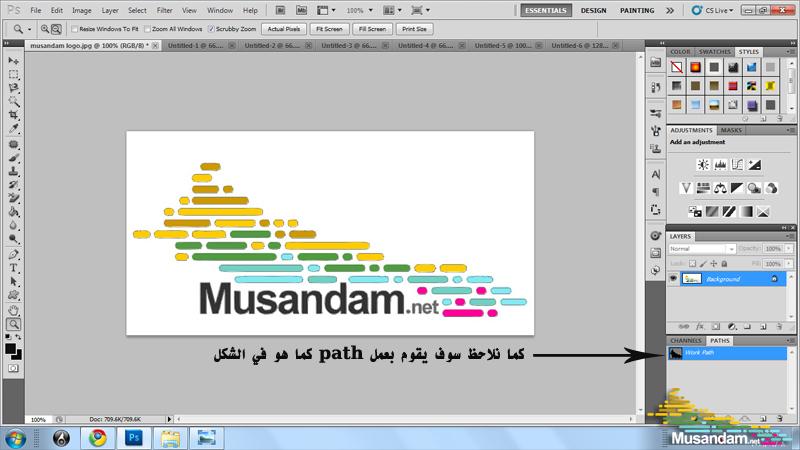Select the Move tool
Screen dimensions: 800x450
[x=14, y=61]
